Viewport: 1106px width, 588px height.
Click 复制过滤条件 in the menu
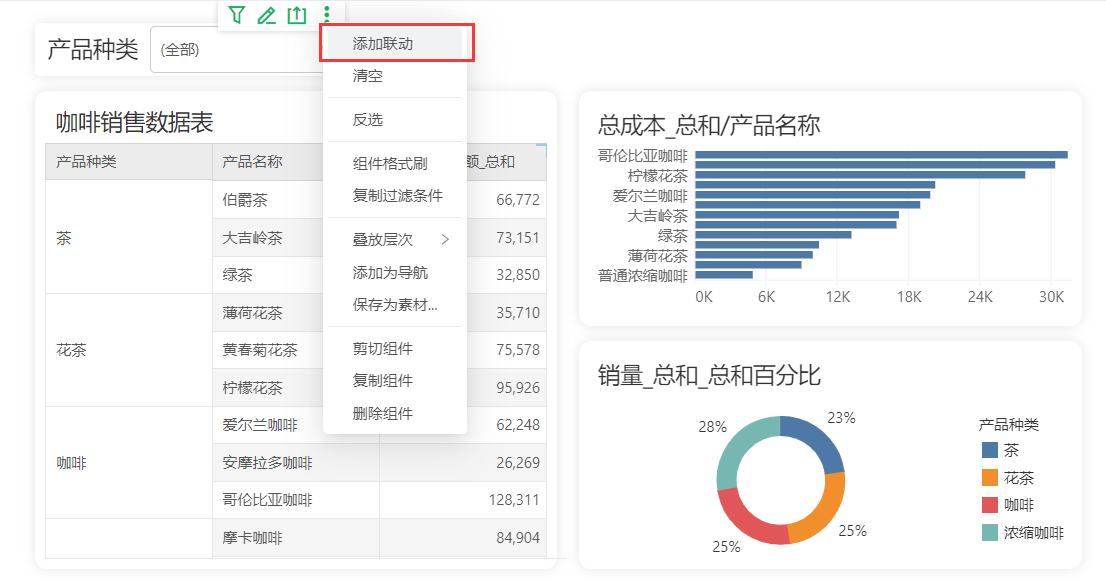[397, 196]
